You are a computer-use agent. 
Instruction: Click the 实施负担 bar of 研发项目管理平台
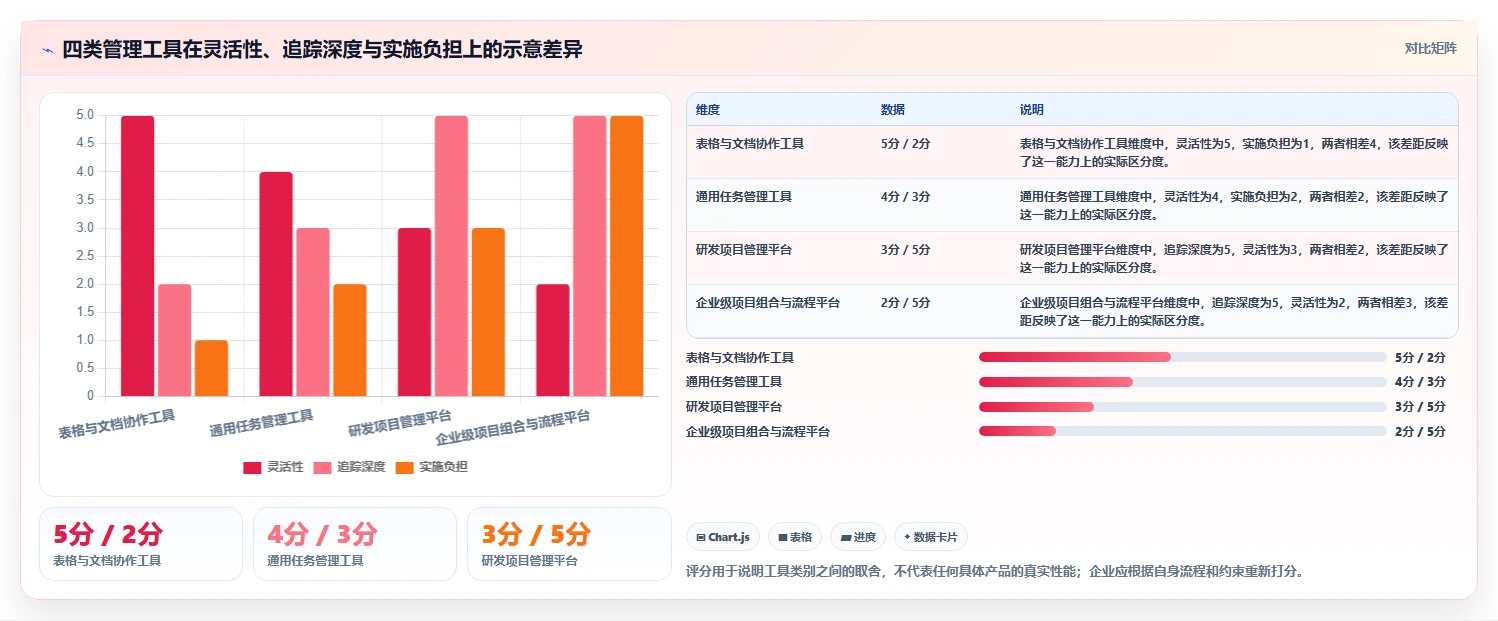pos(489,312)
